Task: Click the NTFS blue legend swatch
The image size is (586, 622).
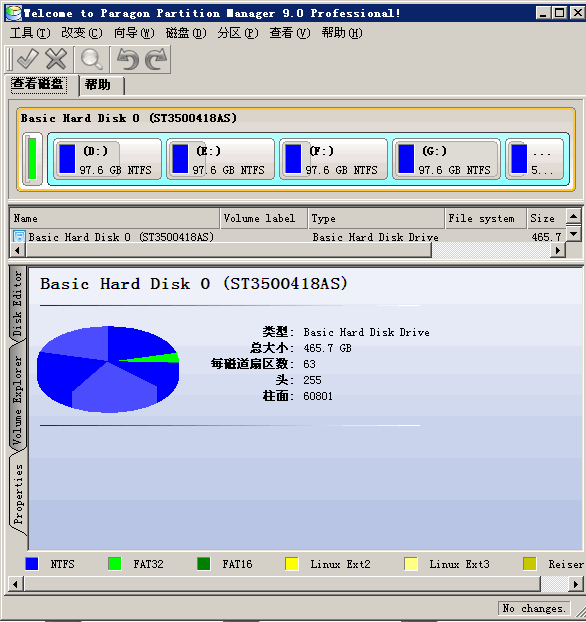Action: click(32, 564)
